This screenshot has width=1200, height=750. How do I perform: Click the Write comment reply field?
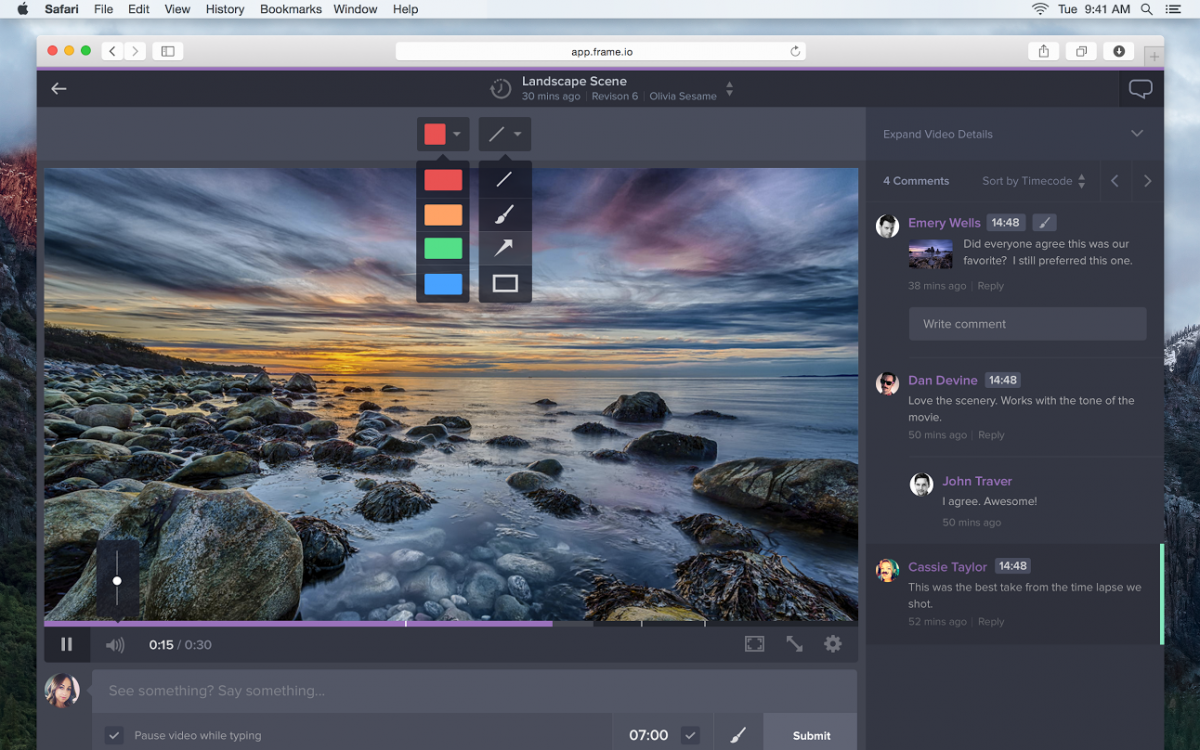pyautogui.click(x=1027, y=324)
